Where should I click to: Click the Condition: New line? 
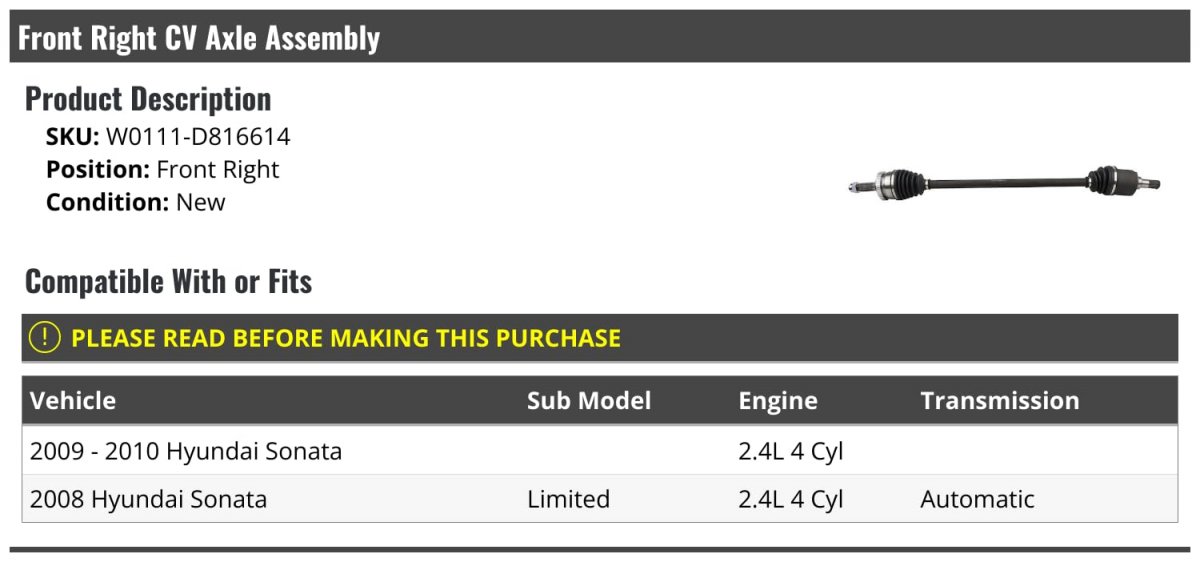click(x=136, y=202)
